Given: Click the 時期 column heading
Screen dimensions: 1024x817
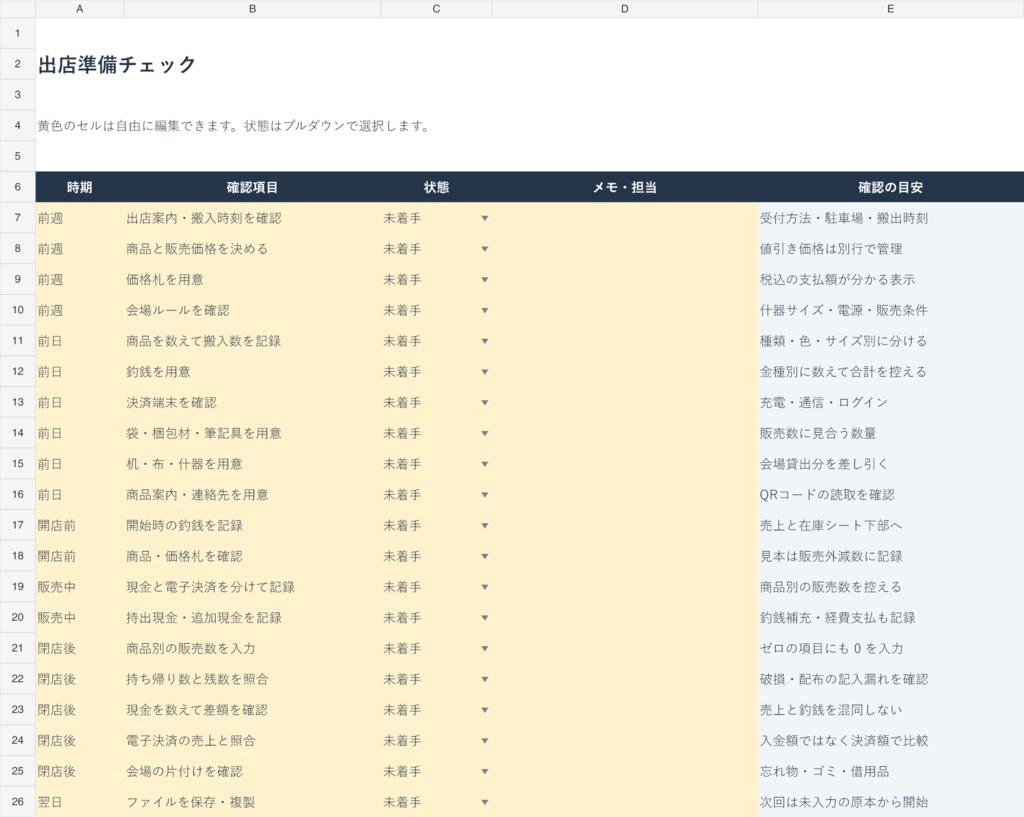Looking at the screenshot, I should tap(80, 187).
